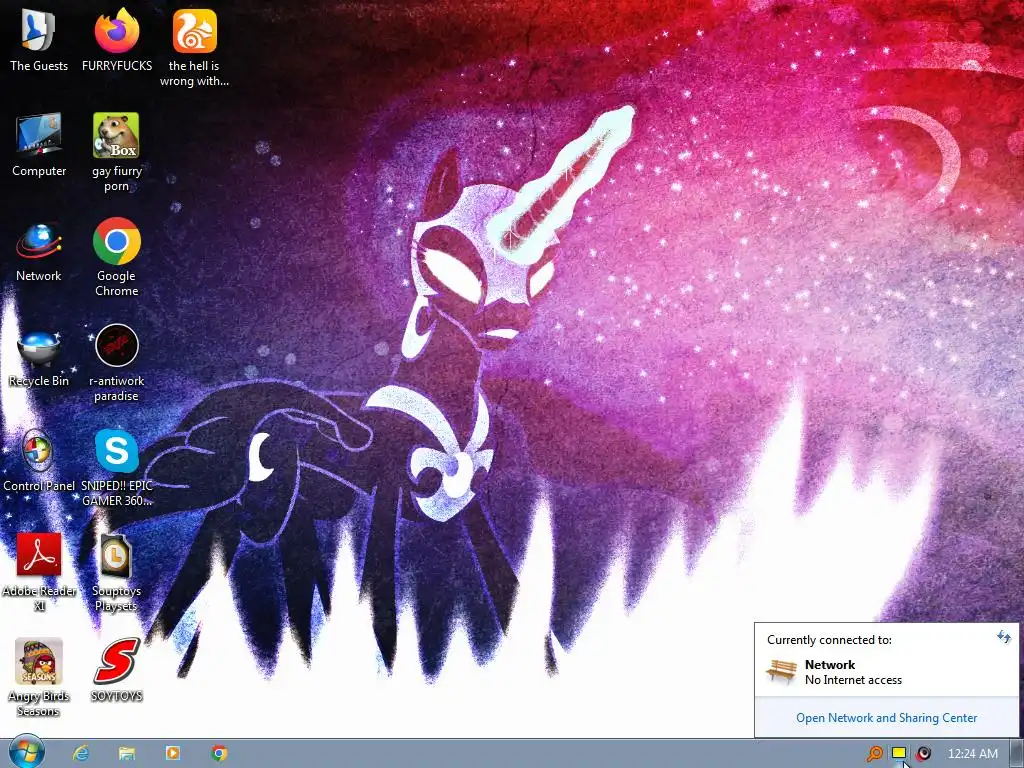Select the "Google Chrome" icon label
This screenshot has width=1024, height=768.
tap(116, 283)
